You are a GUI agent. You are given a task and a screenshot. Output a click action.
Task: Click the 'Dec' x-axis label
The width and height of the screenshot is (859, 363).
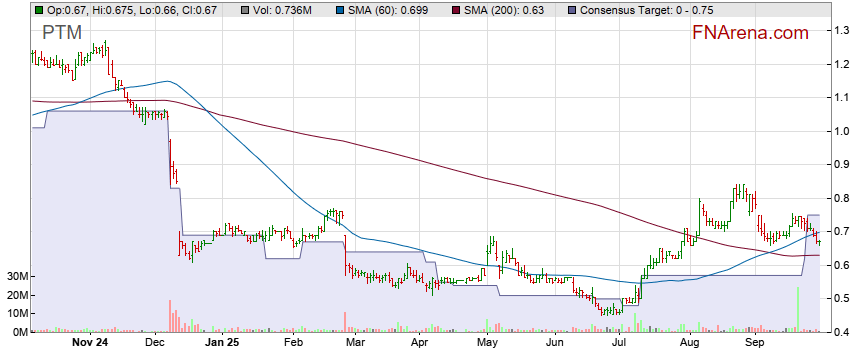156,343
